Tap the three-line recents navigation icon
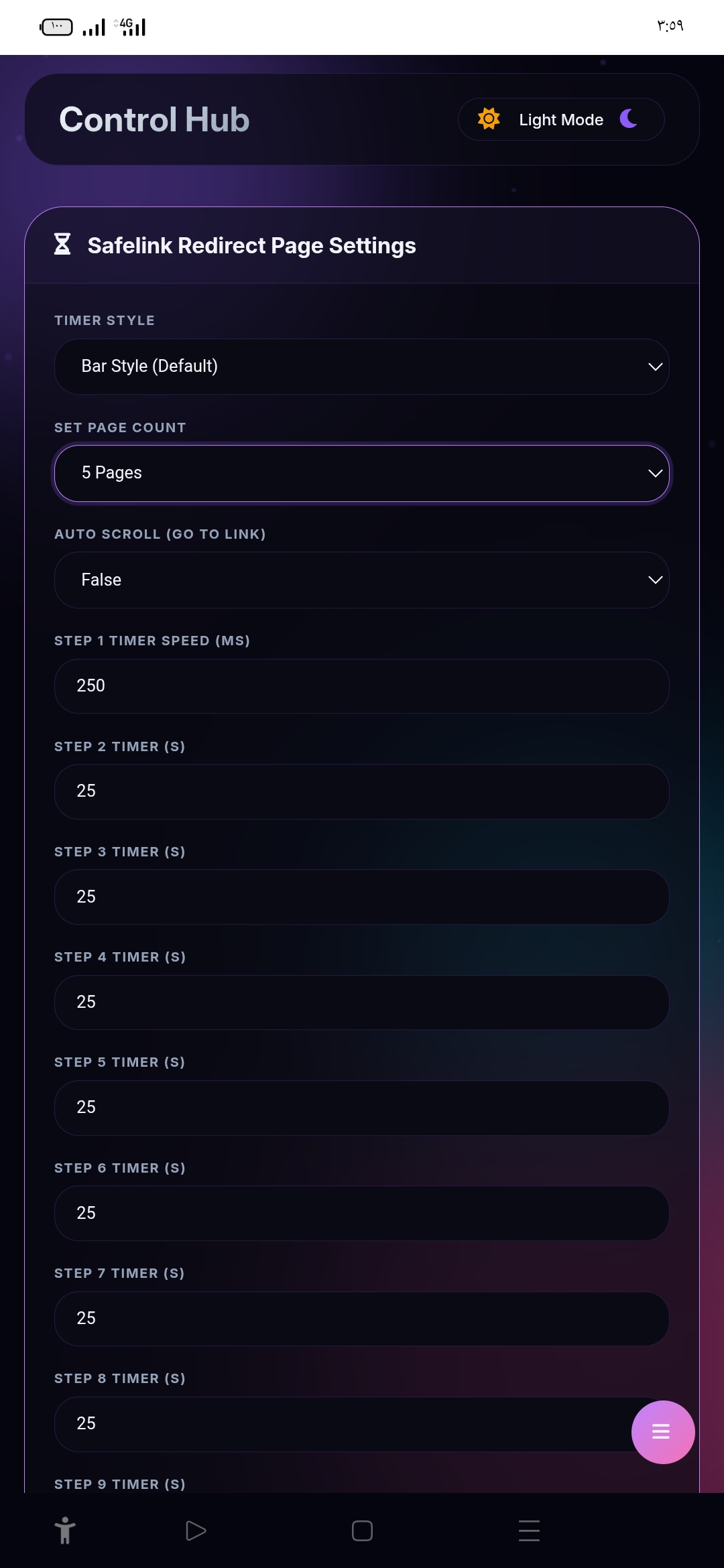 [529, 1530]
